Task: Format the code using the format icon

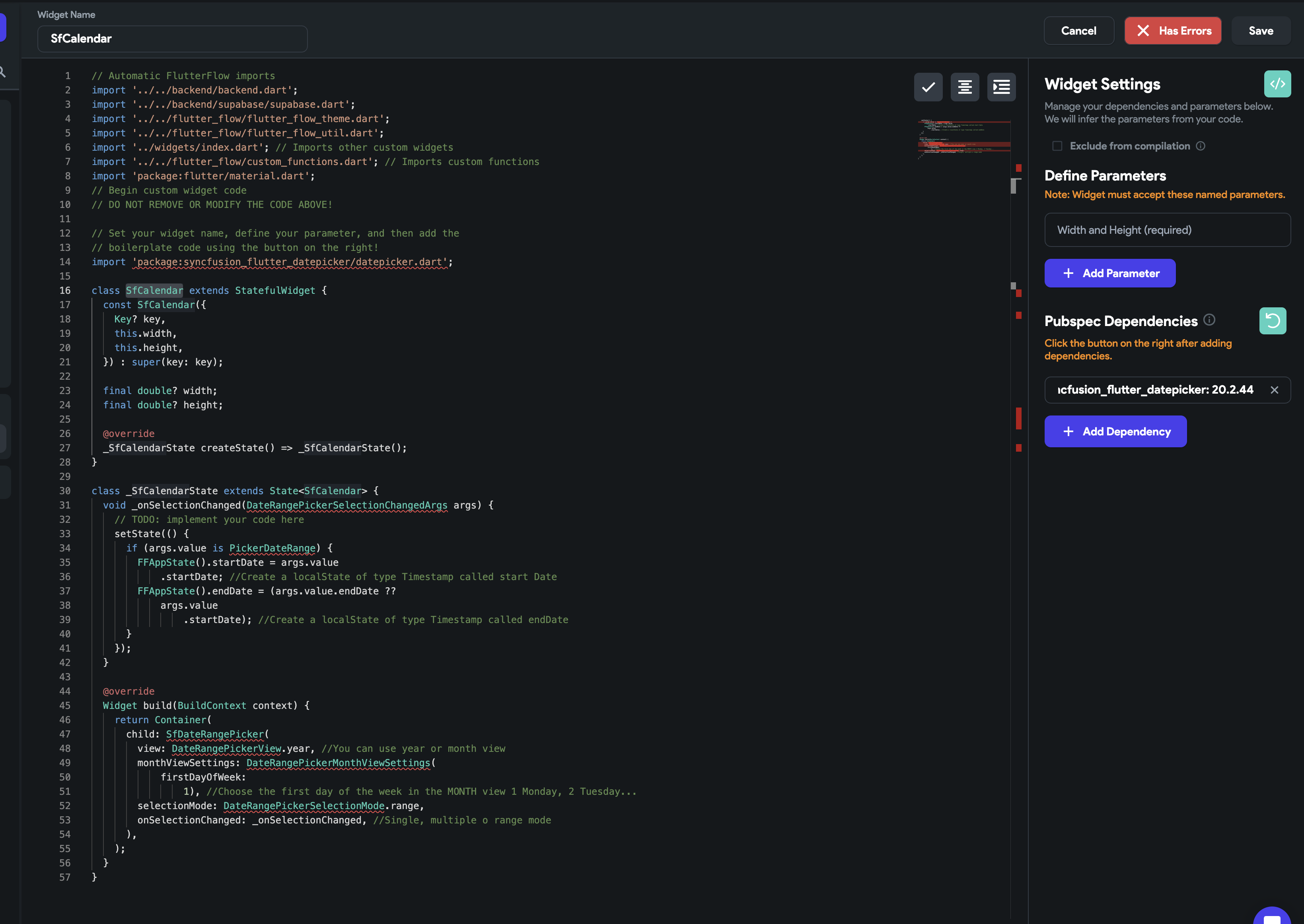Action: 965,87
